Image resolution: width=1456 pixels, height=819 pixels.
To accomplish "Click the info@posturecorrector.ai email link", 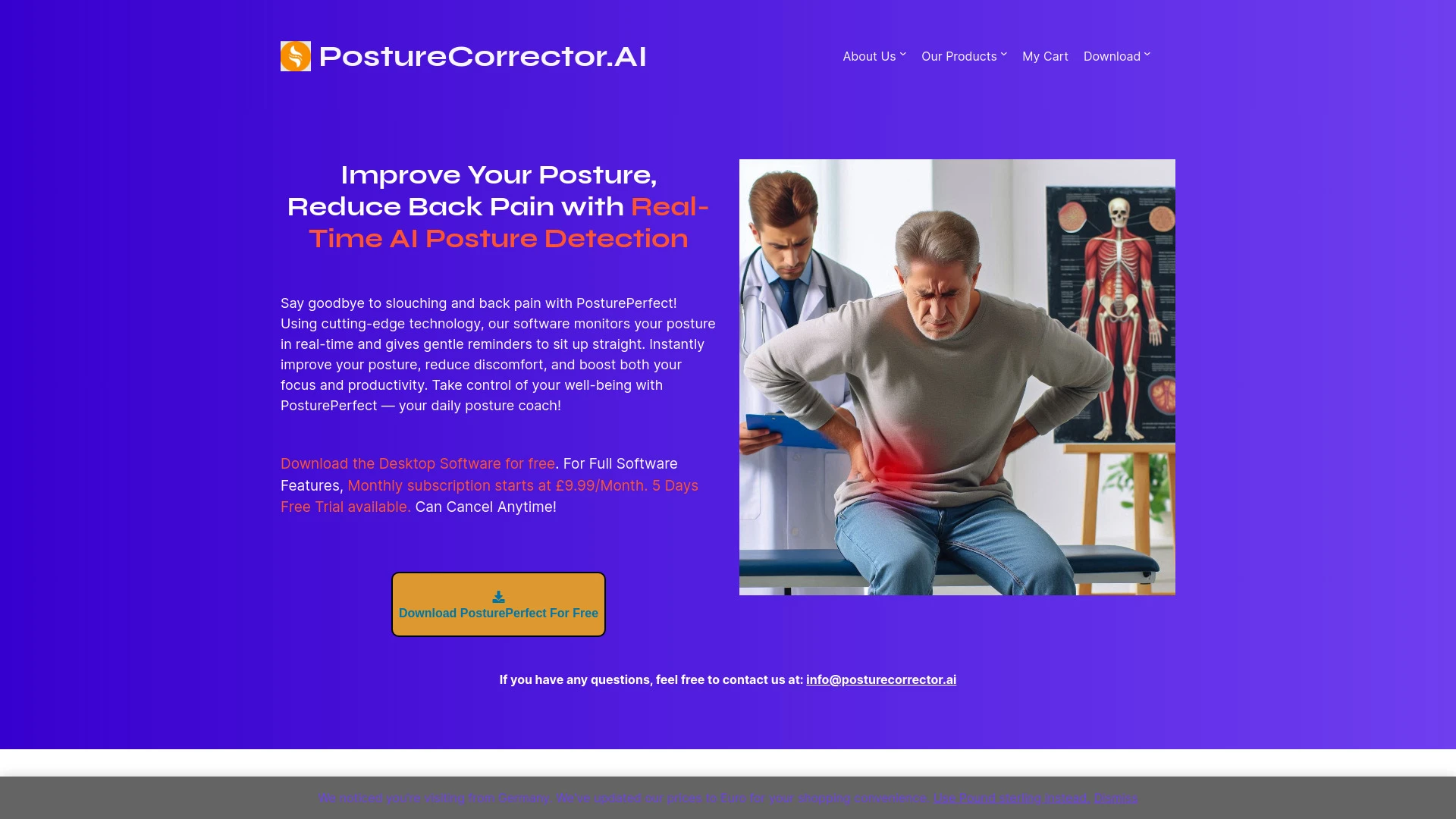I will pos(881,679).
